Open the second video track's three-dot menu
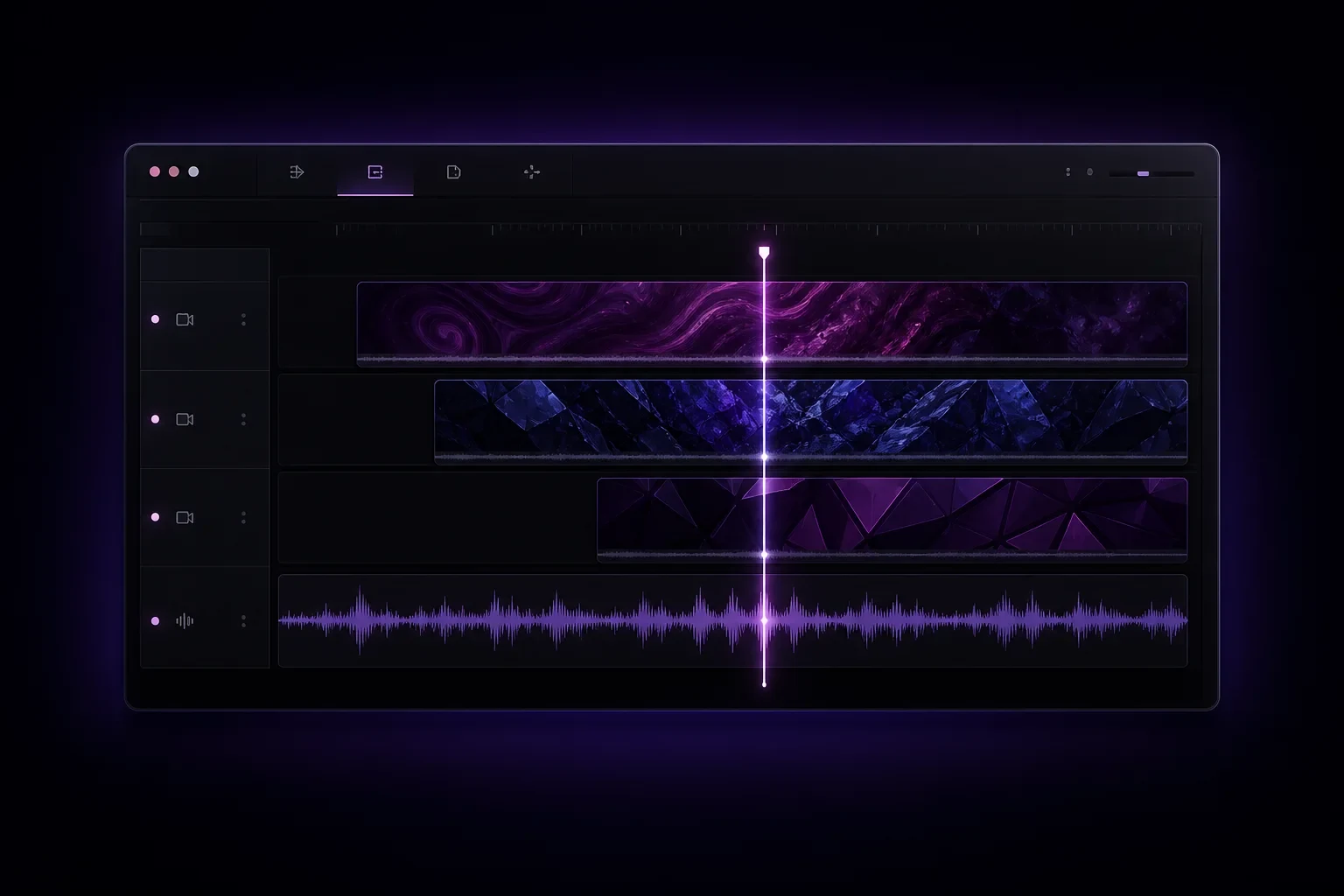 [243, 419]
